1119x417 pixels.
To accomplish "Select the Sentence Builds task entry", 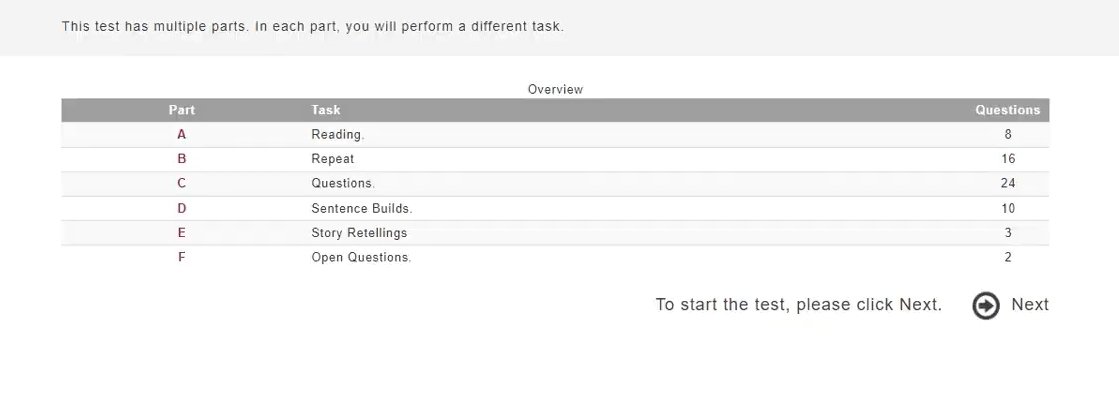I will point(361,208).
